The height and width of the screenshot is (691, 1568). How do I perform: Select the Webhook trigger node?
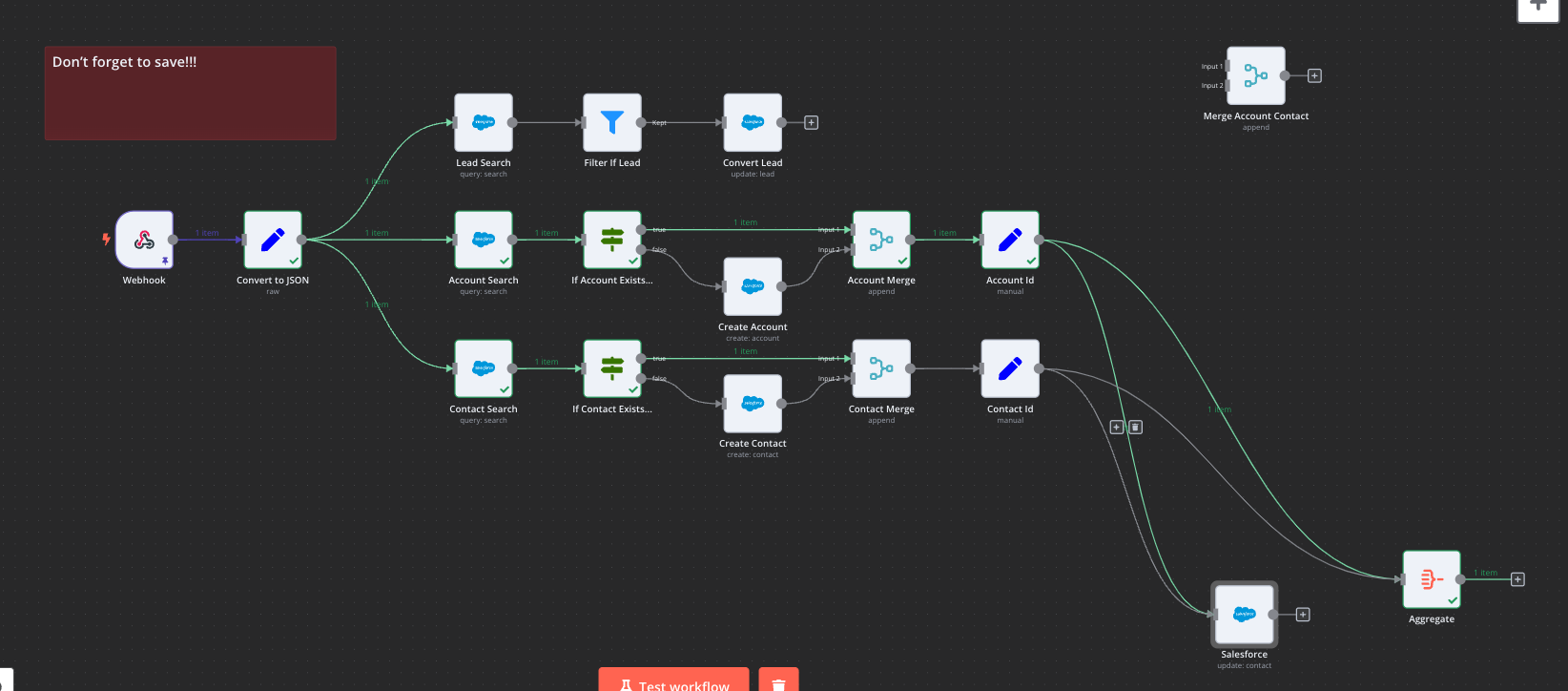(144, 240)
